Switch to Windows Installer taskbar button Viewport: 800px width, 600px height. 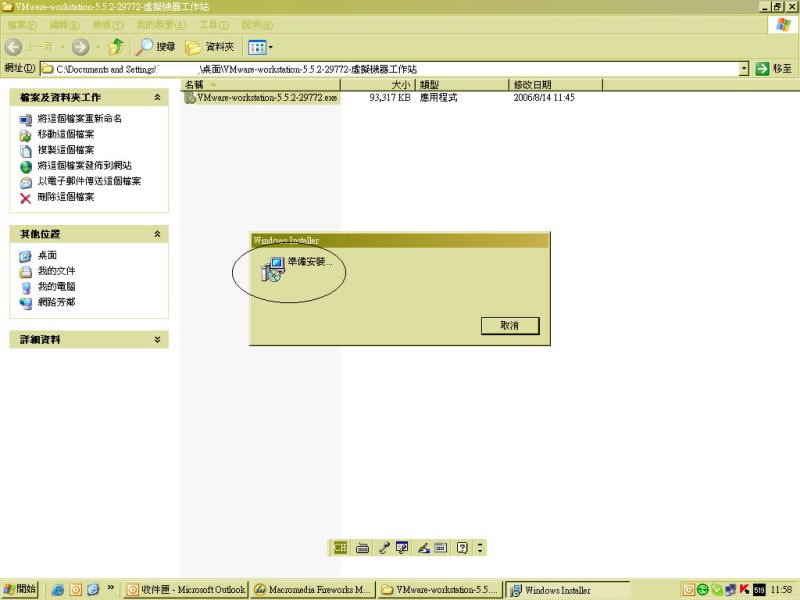567,590
